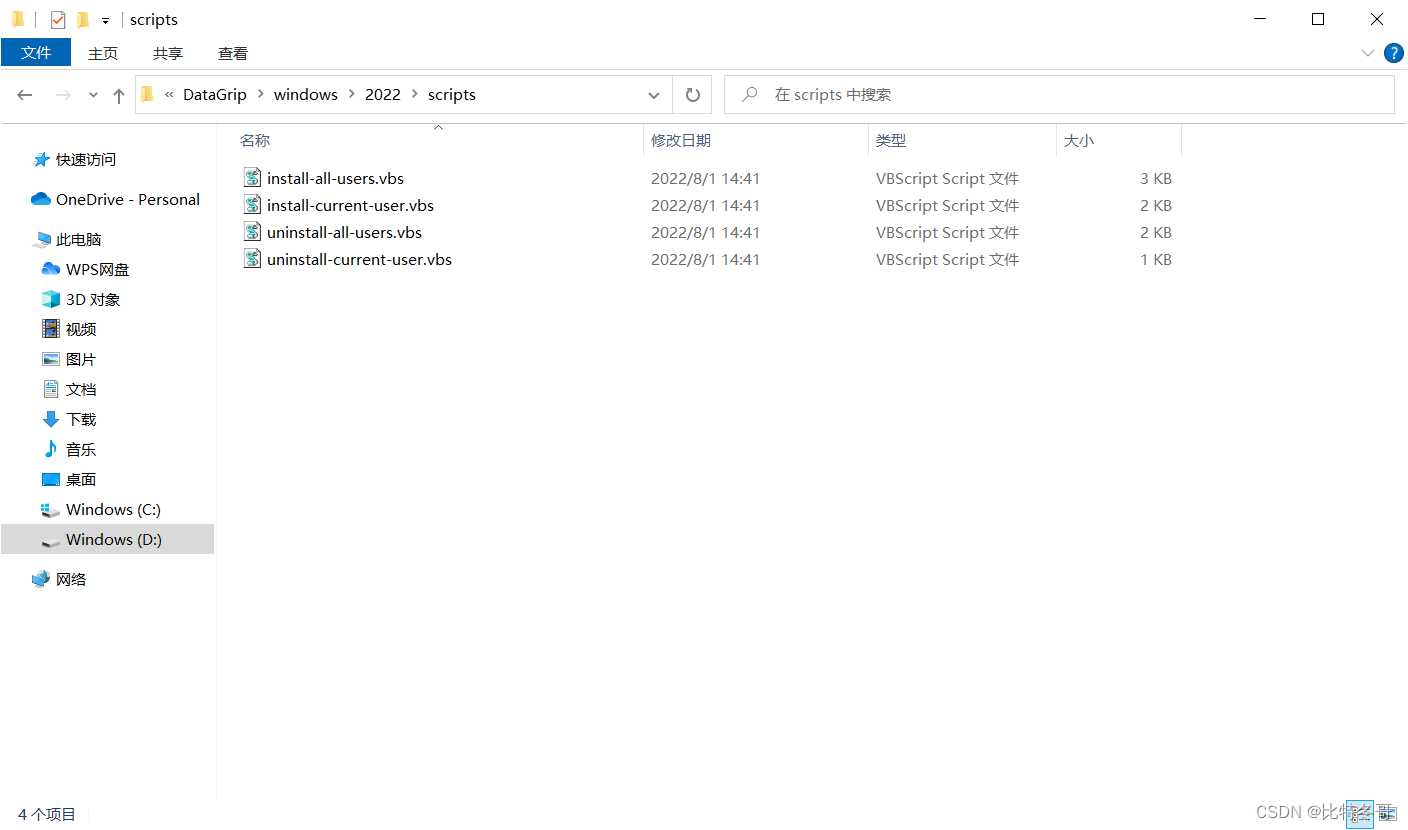
Task: Click the Windows (C:) drive icon
Action: pos(51,509)
